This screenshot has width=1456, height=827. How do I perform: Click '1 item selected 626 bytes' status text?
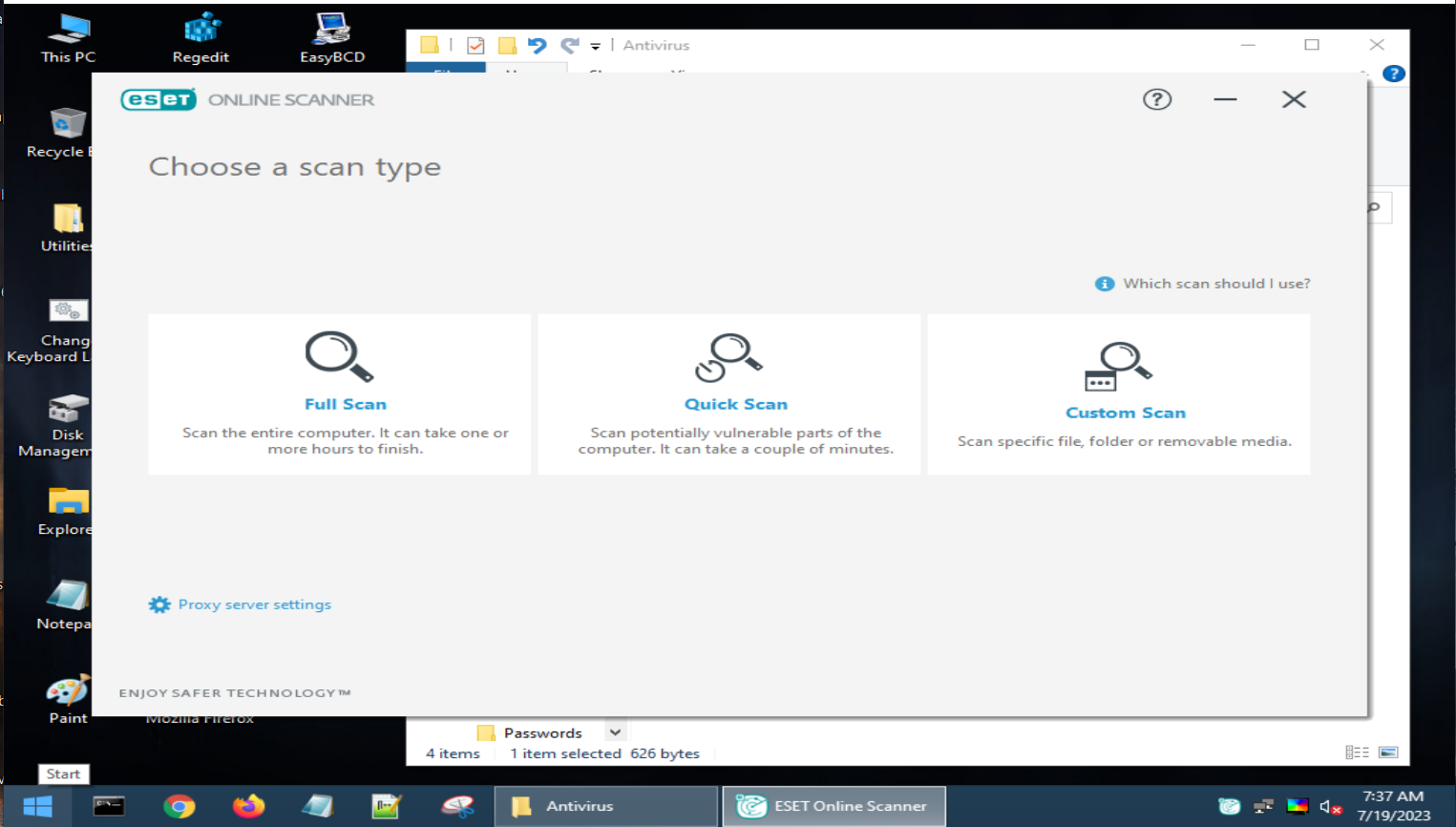coord(604,753)
